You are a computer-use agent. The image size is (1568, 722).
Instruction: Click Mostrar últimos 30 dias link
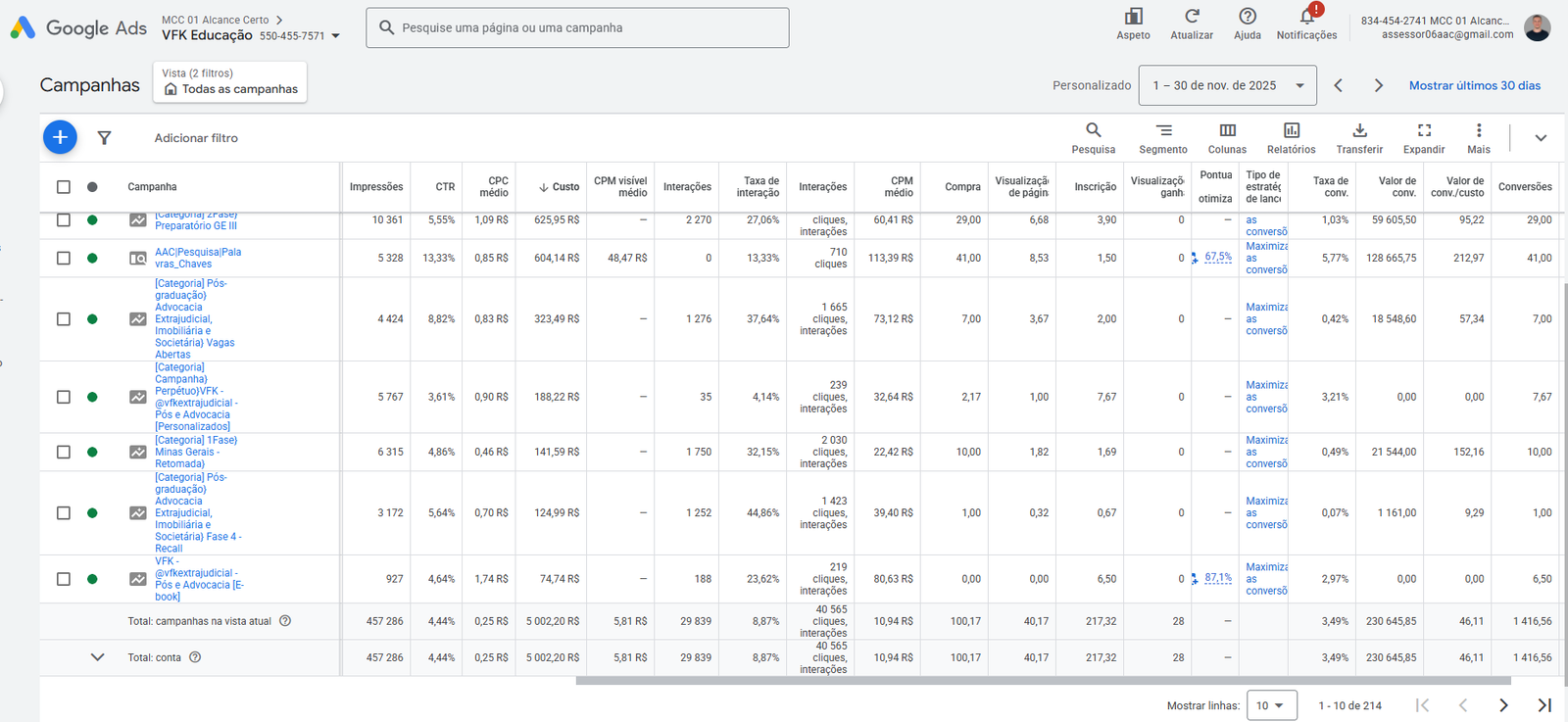click(1475, 85)
